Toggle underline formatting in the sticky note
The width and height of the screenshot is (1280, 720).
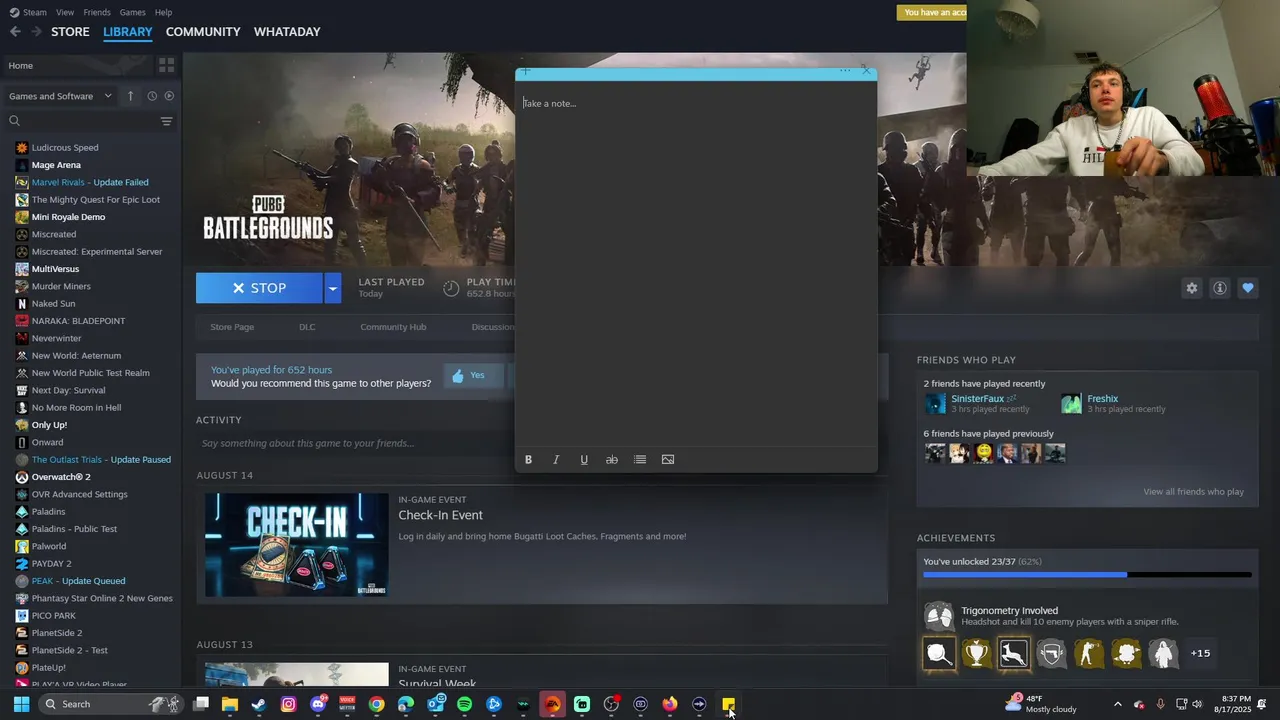click(584, 460)
